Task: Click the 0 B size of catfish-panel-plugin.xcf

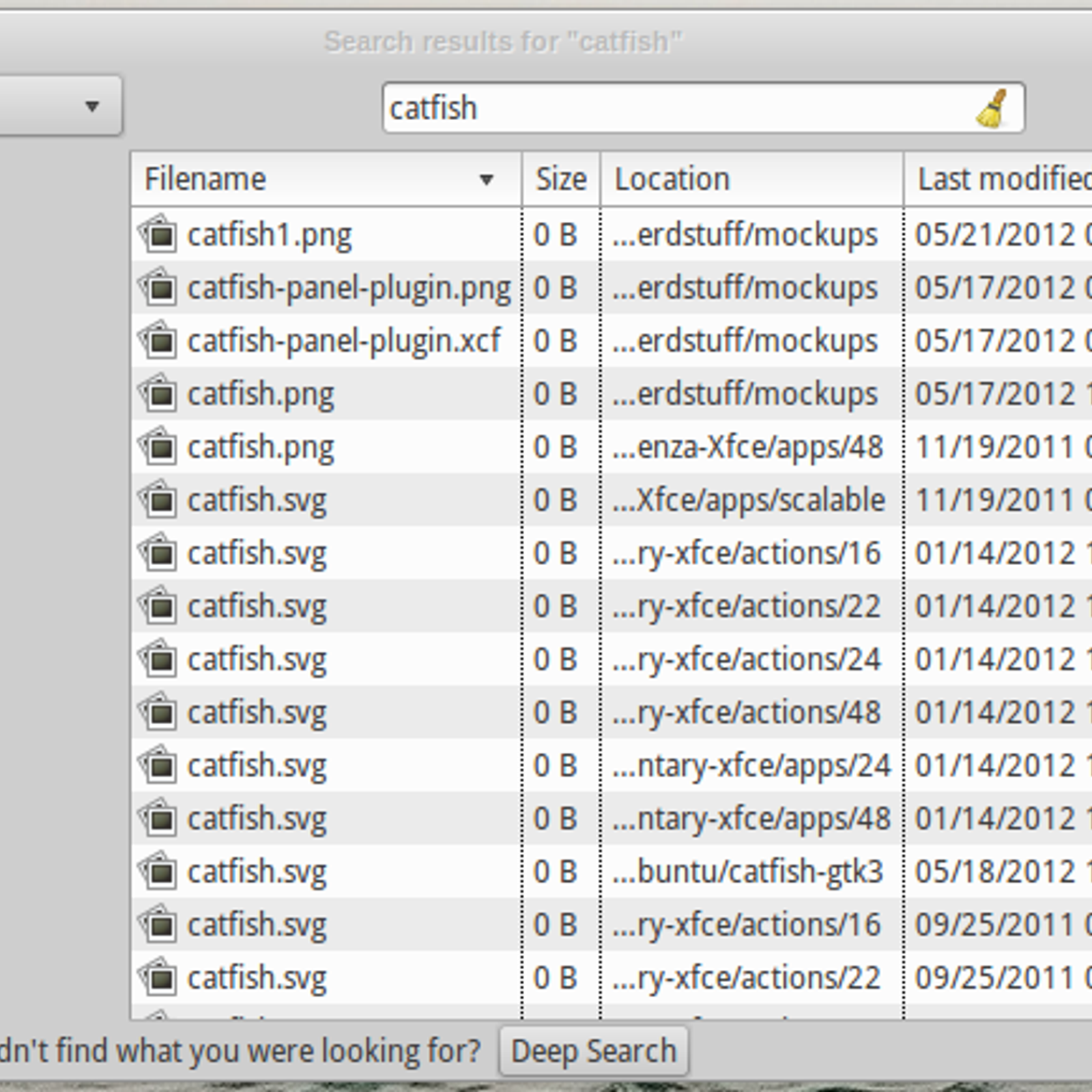Action: pos(556,342)
